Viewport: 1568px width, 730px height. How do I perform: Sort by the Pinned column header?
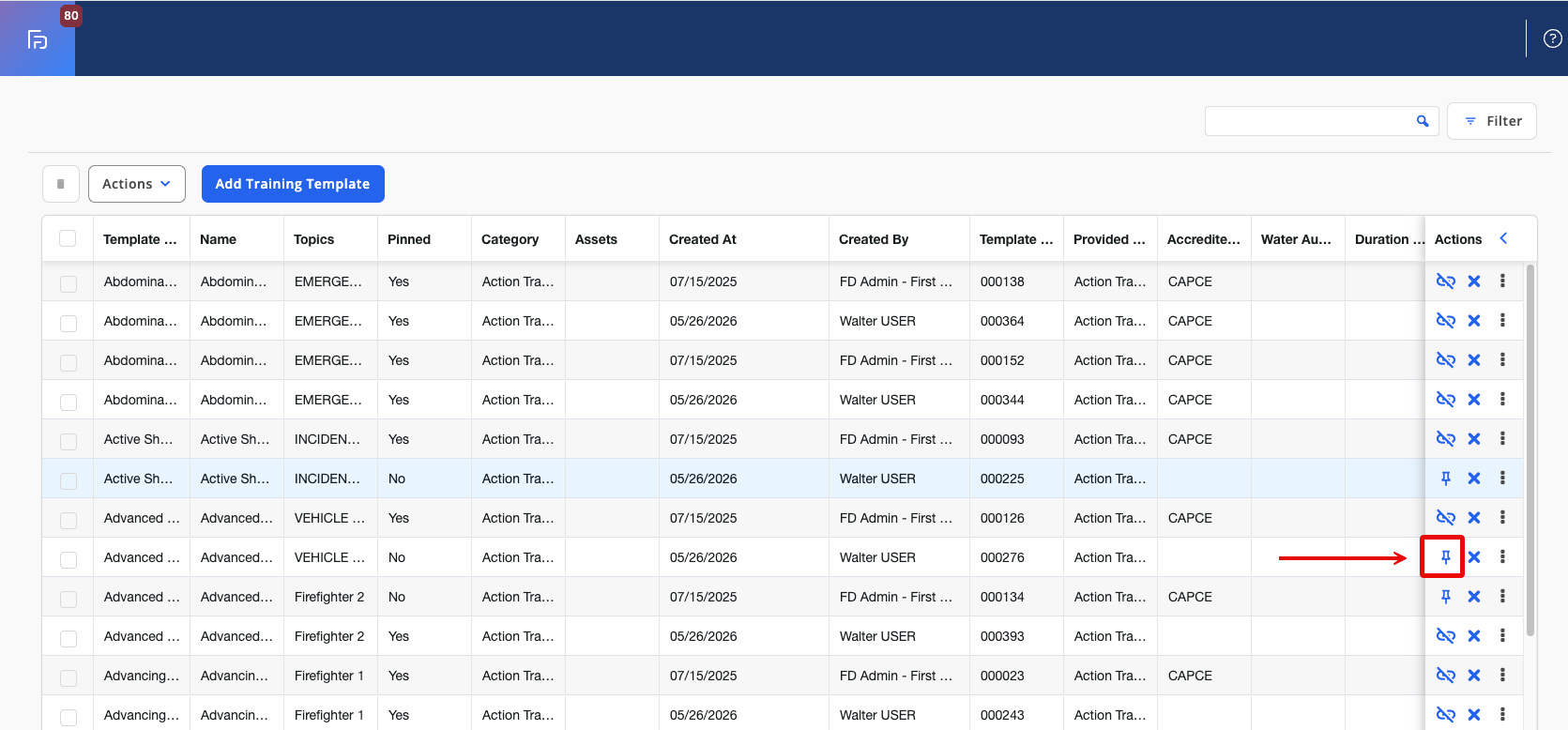(409, 239)
